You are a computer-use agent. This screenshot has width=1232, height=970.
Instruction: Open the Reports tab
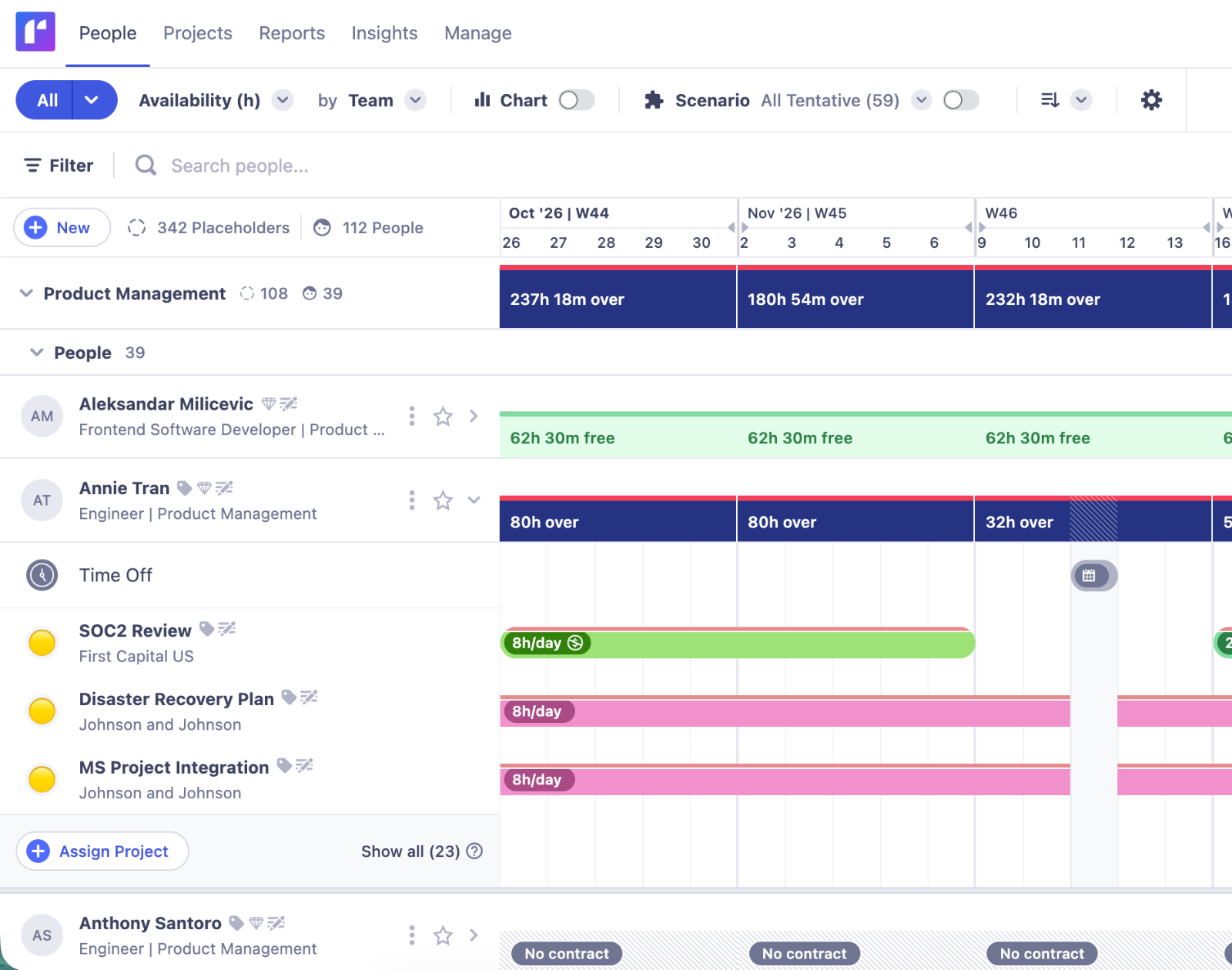pyautogui.click(x=292, y=33)
